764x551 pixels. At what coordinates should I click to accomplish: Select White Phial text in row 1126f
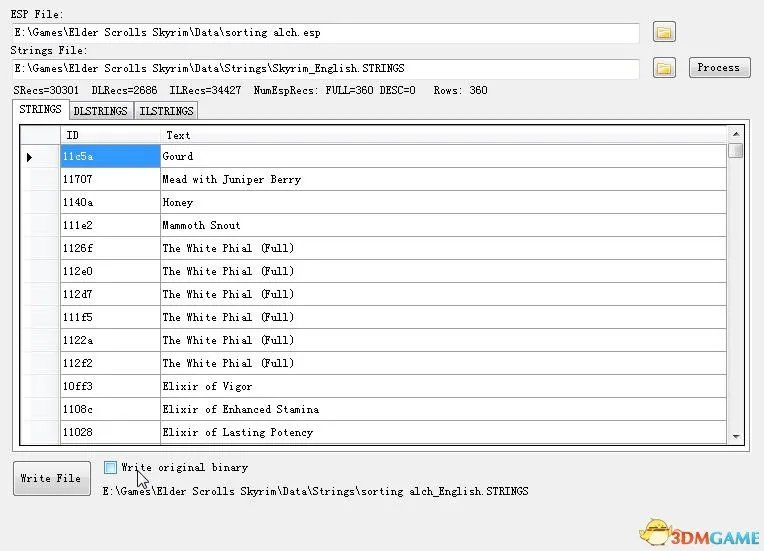pyautogui.click(x=443, y=248)
